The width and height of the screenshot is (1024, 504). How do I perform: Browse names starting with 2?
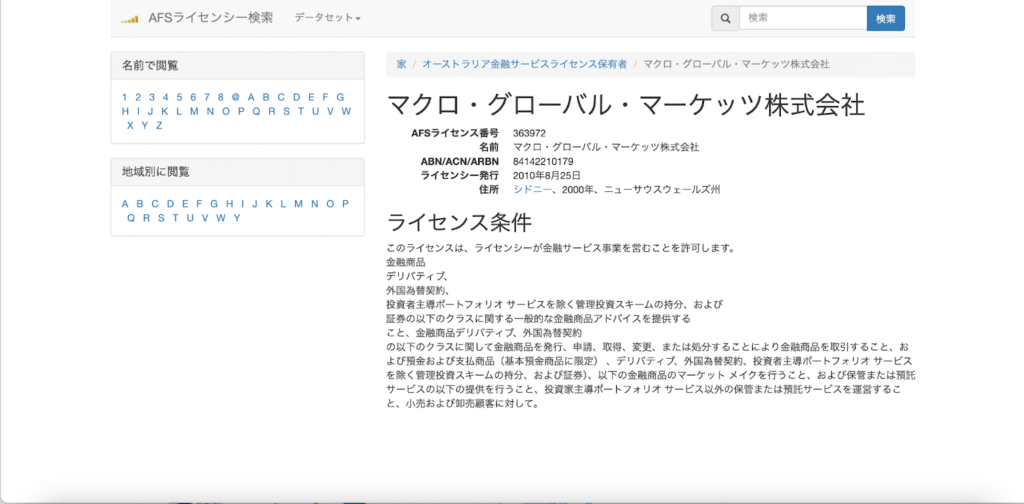click(x=138, y=97)
